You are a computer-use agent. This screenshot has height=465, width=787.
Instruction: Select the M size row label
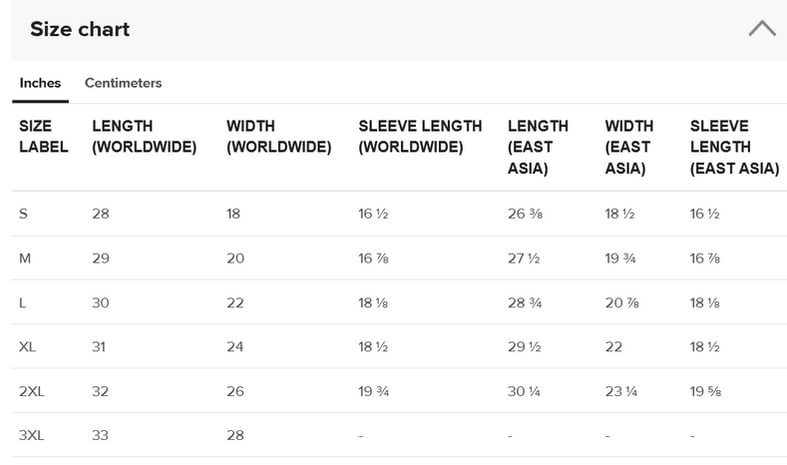pos(25,259)
